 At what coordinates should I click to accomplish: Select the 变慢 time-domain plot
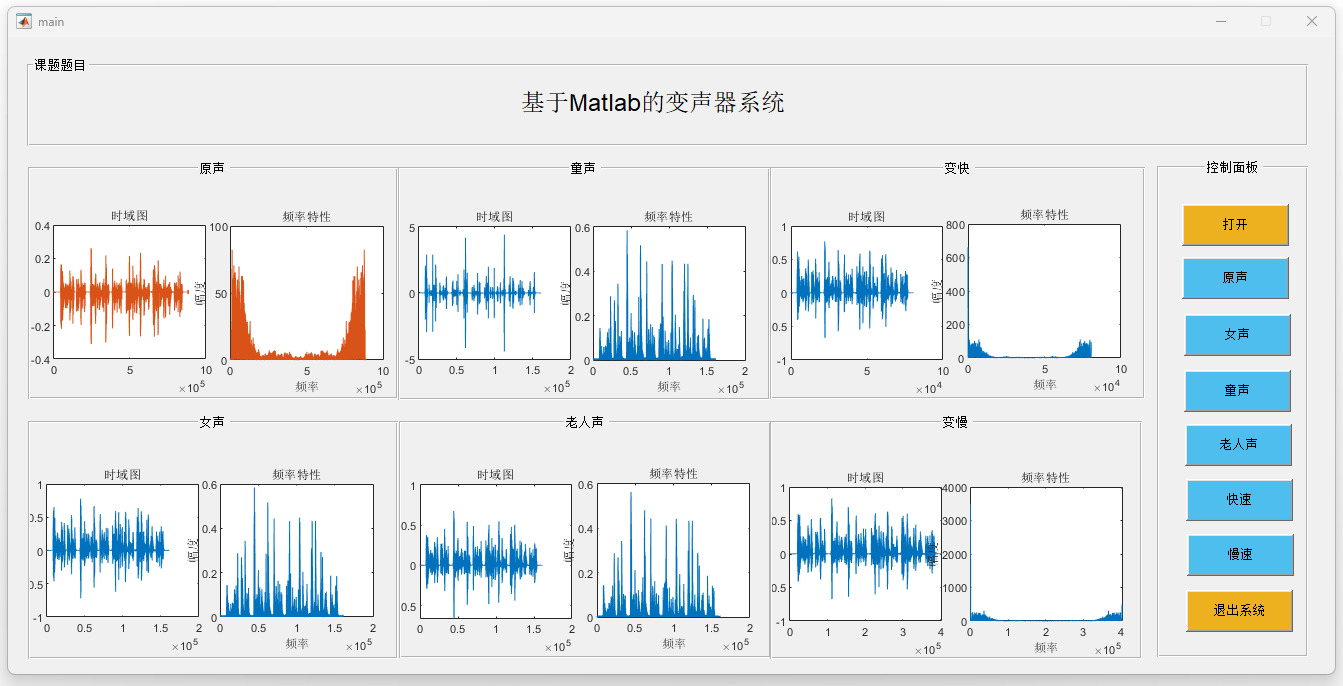[x=866, y=554]
